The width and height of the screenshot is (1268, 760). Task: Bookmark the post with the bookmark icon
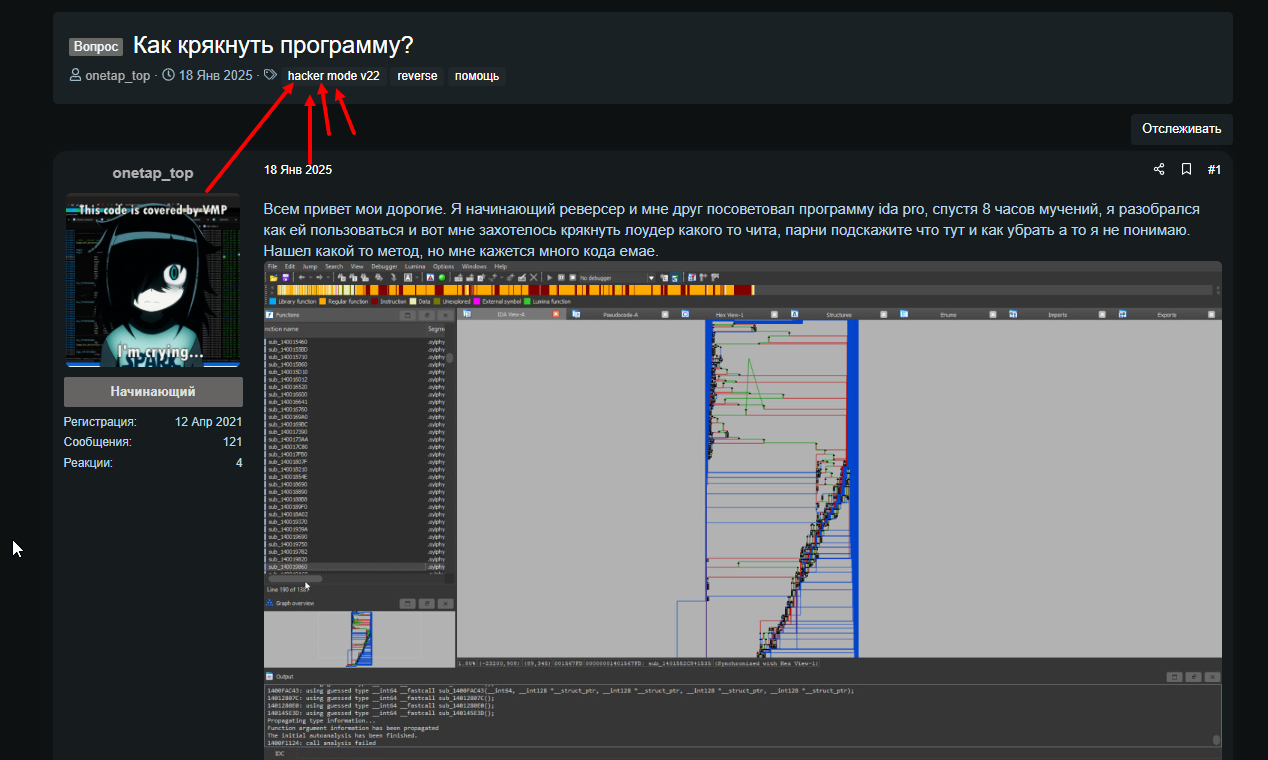[x=1186, y=170]
